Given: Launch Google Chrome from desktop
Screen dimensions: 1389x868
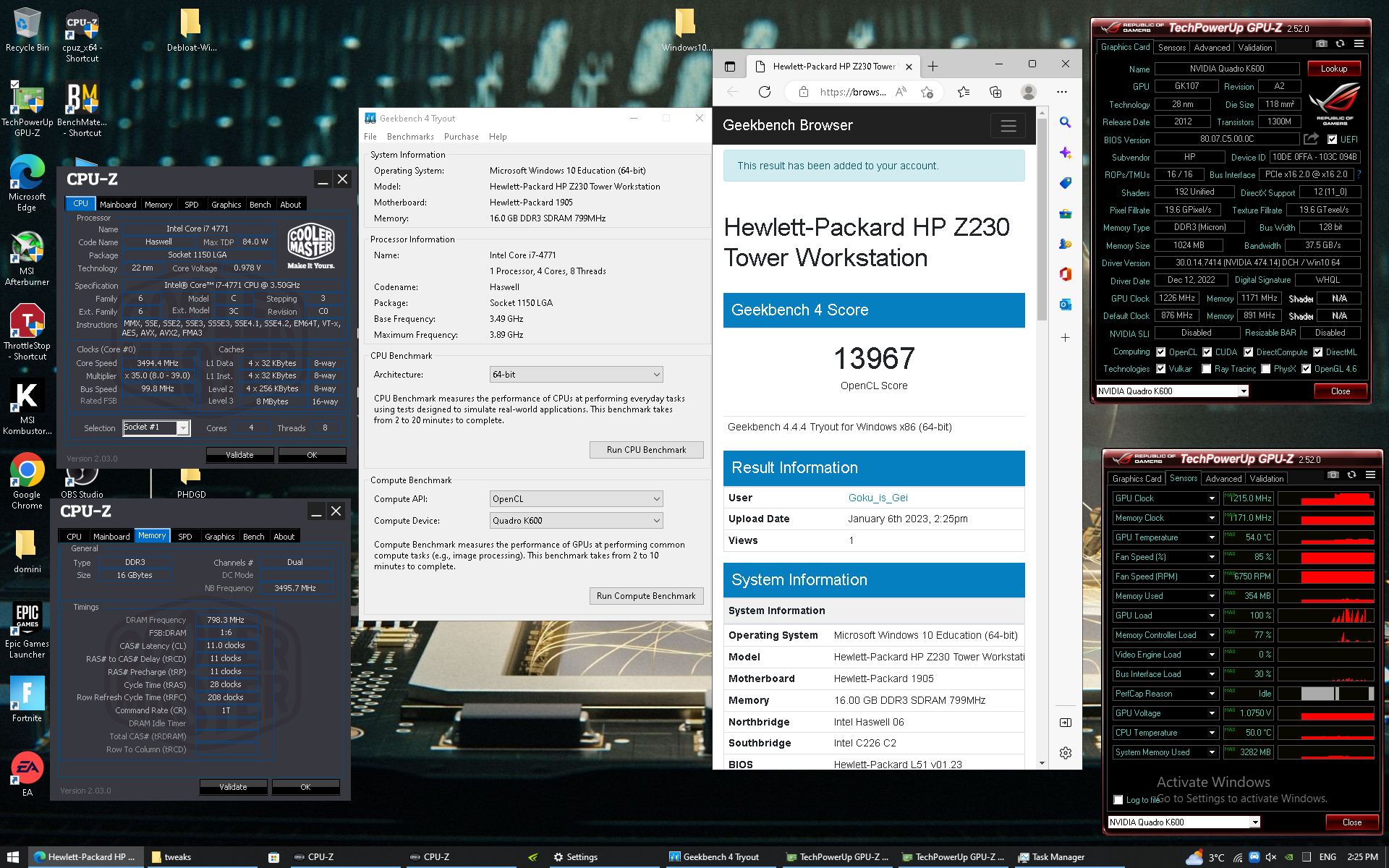Looking at the screenshot, I should [27, 481].
